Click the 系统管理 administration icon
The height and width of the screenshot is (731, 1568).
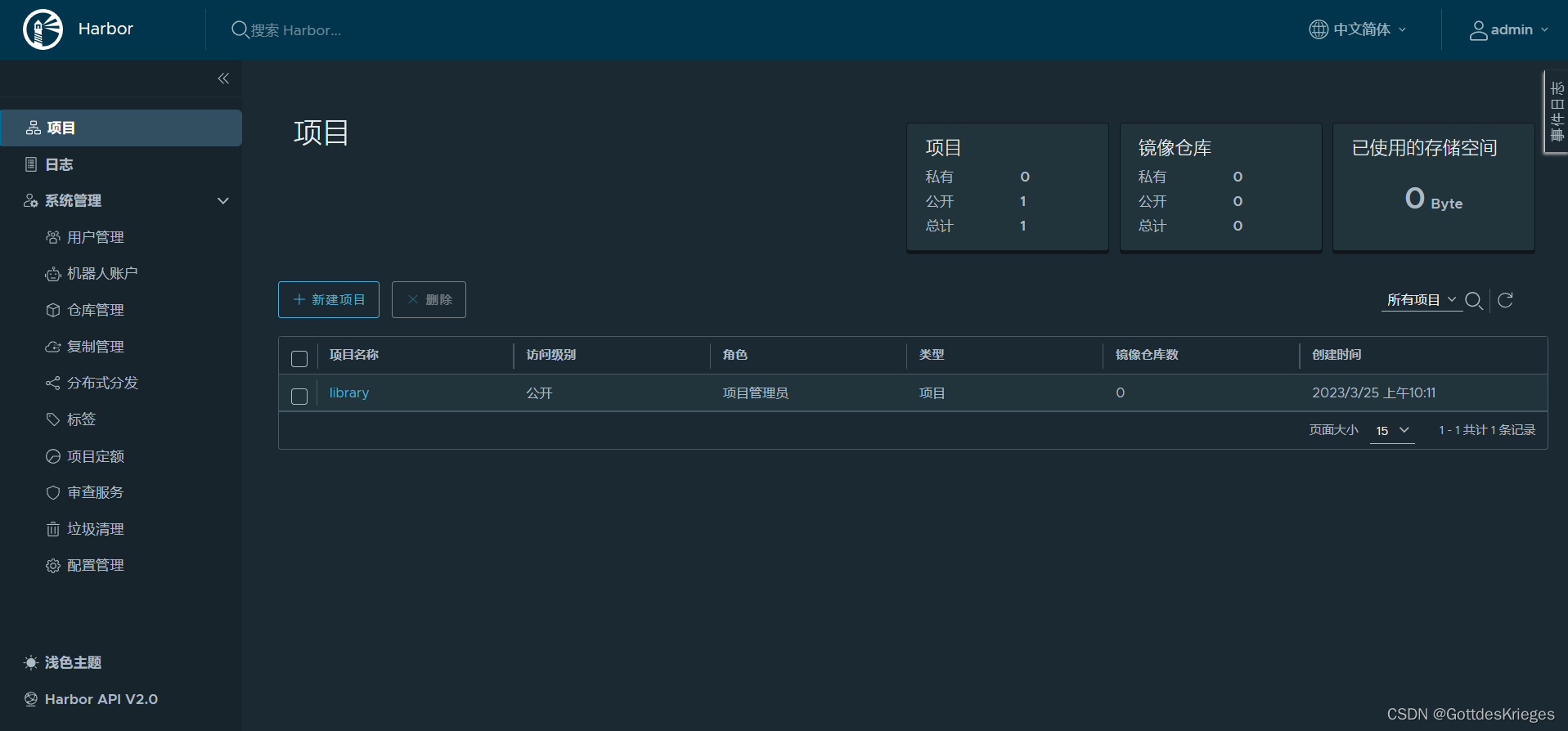click(x=31, y=200)
